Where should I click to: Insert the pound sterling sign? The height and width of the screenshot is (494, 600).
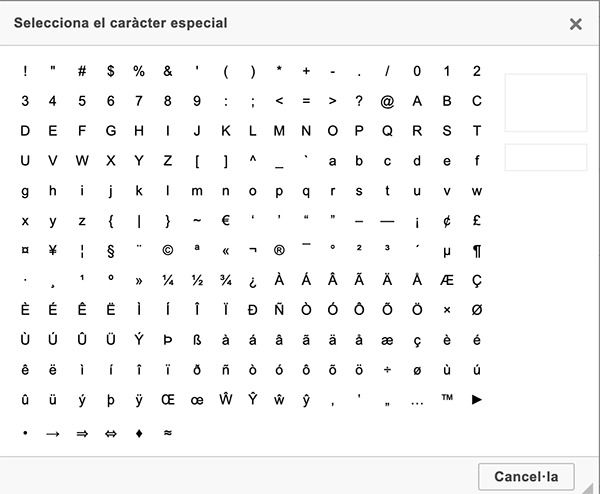477,221
